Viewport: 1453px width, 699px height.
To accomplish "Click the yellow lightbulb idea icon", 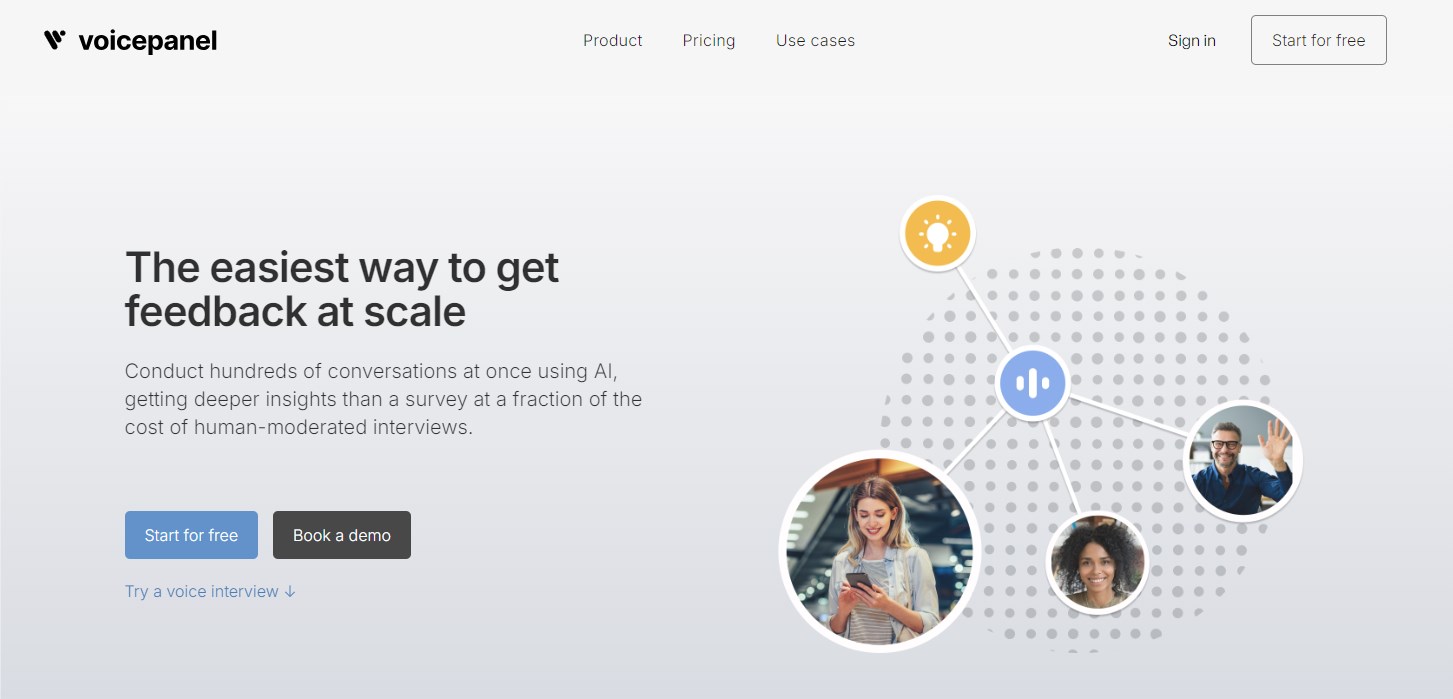I will click(937, 234).
